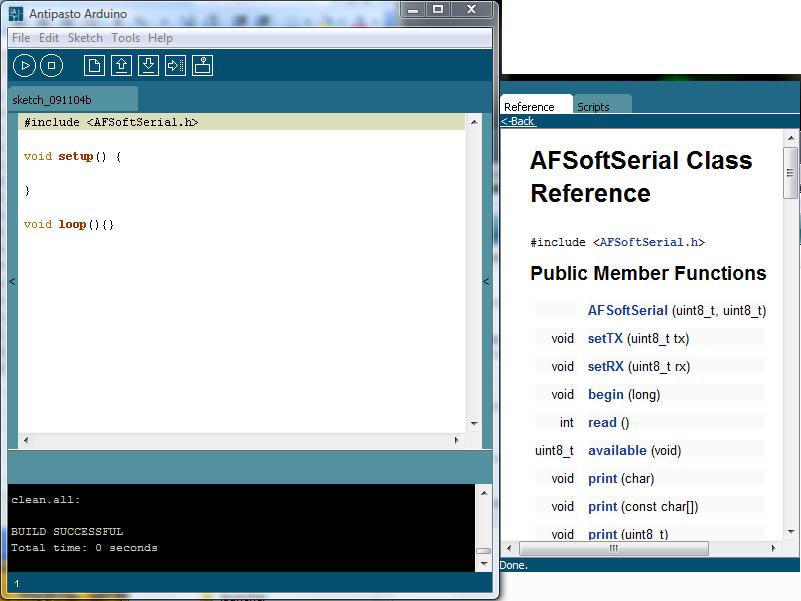Click the Antipasto Arduino title bar app icon
801x601 pixels.
(x=16, y=14)
